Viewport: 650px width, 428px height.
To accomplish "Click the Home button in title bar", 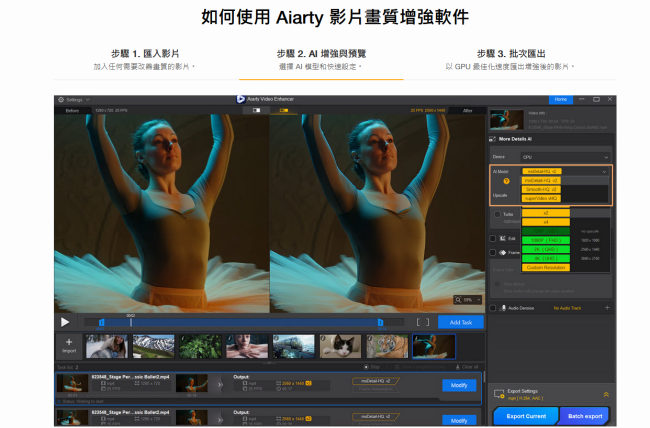I will click(x=560, y=100).
